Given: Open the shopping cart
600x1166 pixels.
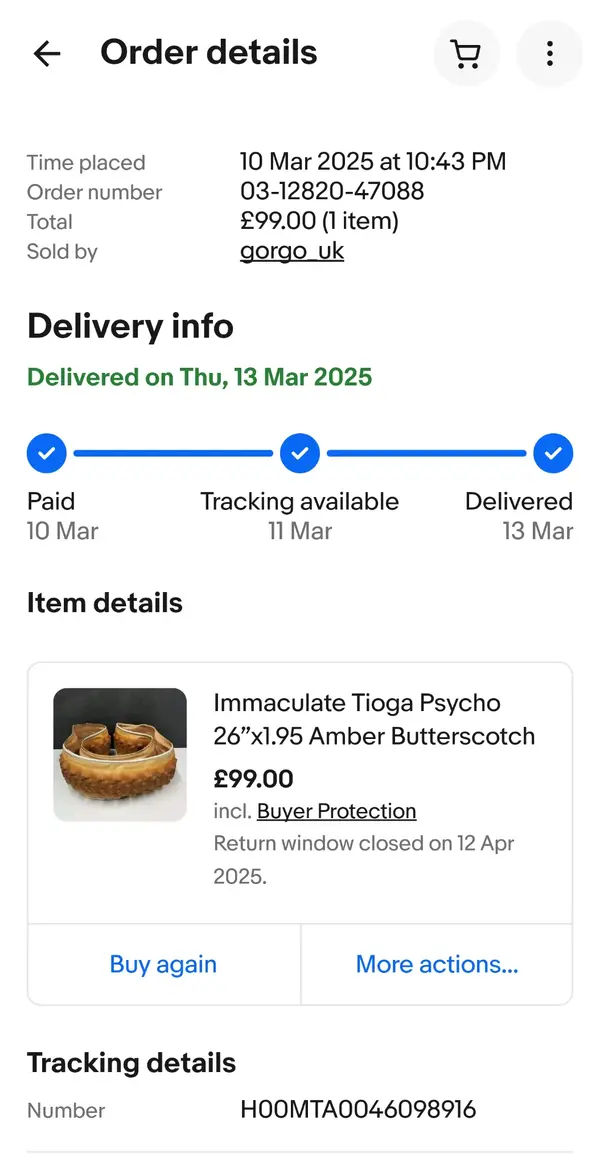Looking at the screenshot, I should 466,54.
